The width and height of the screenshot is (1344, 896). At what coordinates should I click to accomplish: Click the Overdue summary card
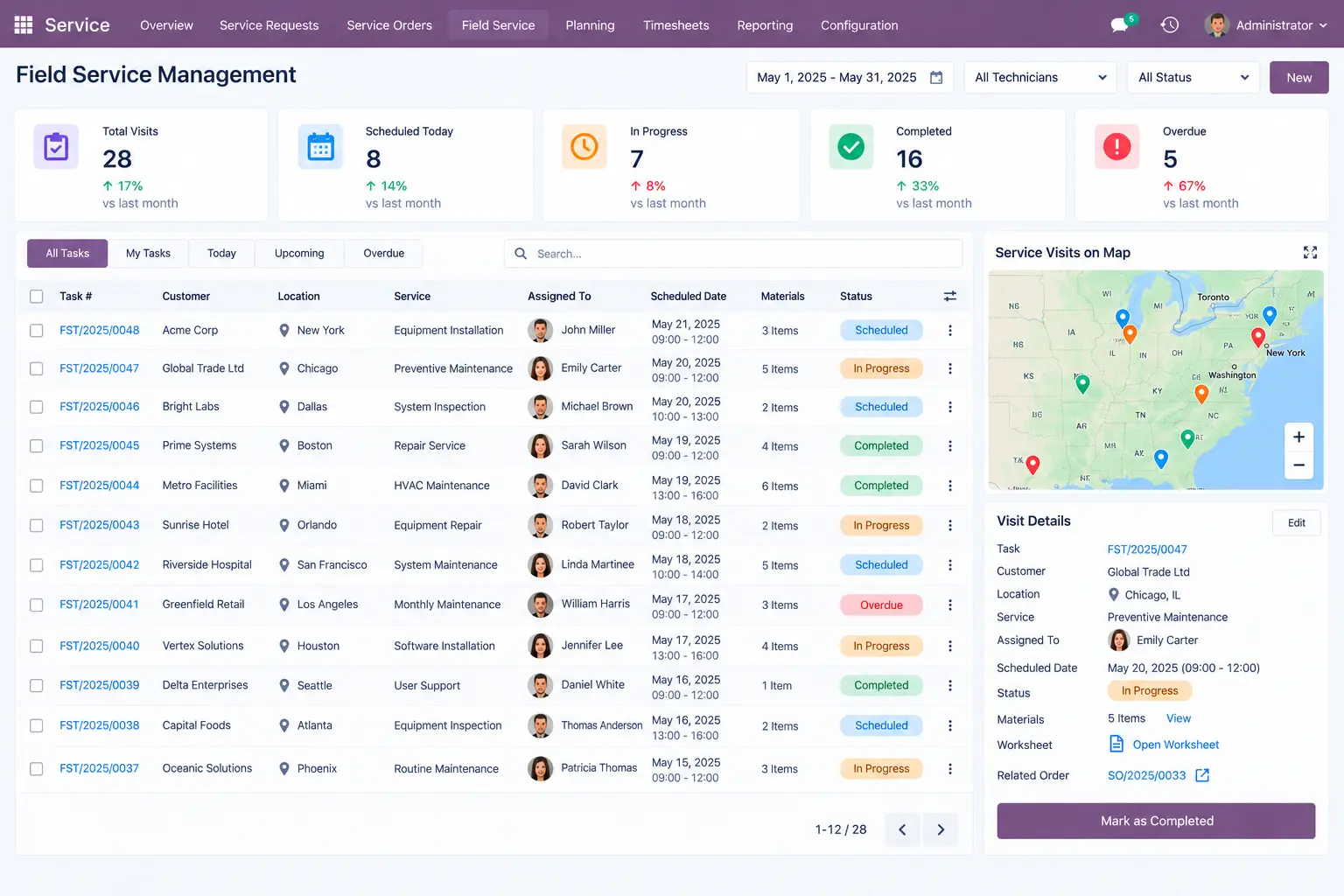tap(1201, 165)
